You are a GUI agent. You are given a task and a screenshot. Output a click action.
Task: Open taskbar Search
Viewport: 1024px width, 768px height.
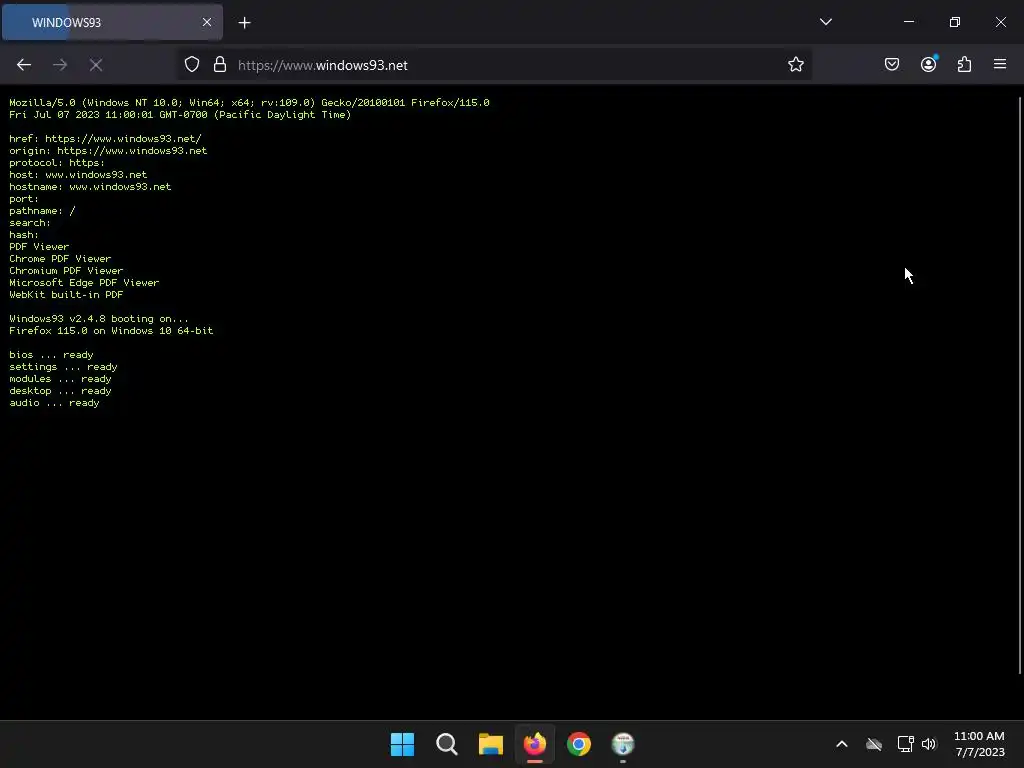click(447, 744)
